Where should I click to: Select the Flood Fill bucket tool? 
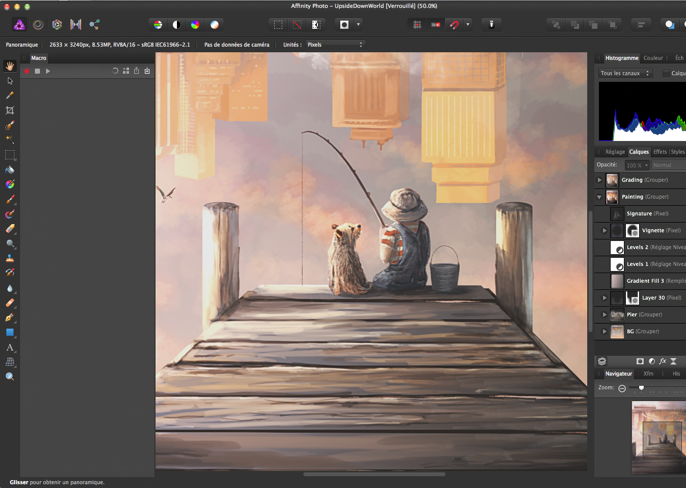coord(10,170)
